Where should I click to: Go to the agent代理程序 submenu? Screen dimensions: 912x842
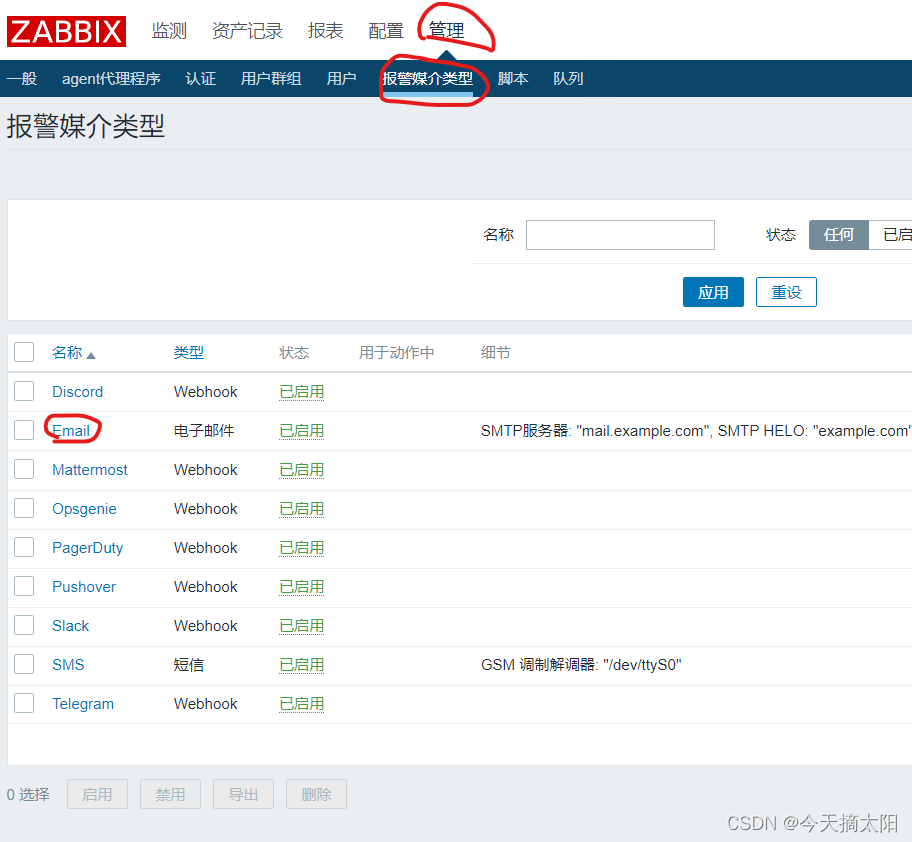click(111, 79)
